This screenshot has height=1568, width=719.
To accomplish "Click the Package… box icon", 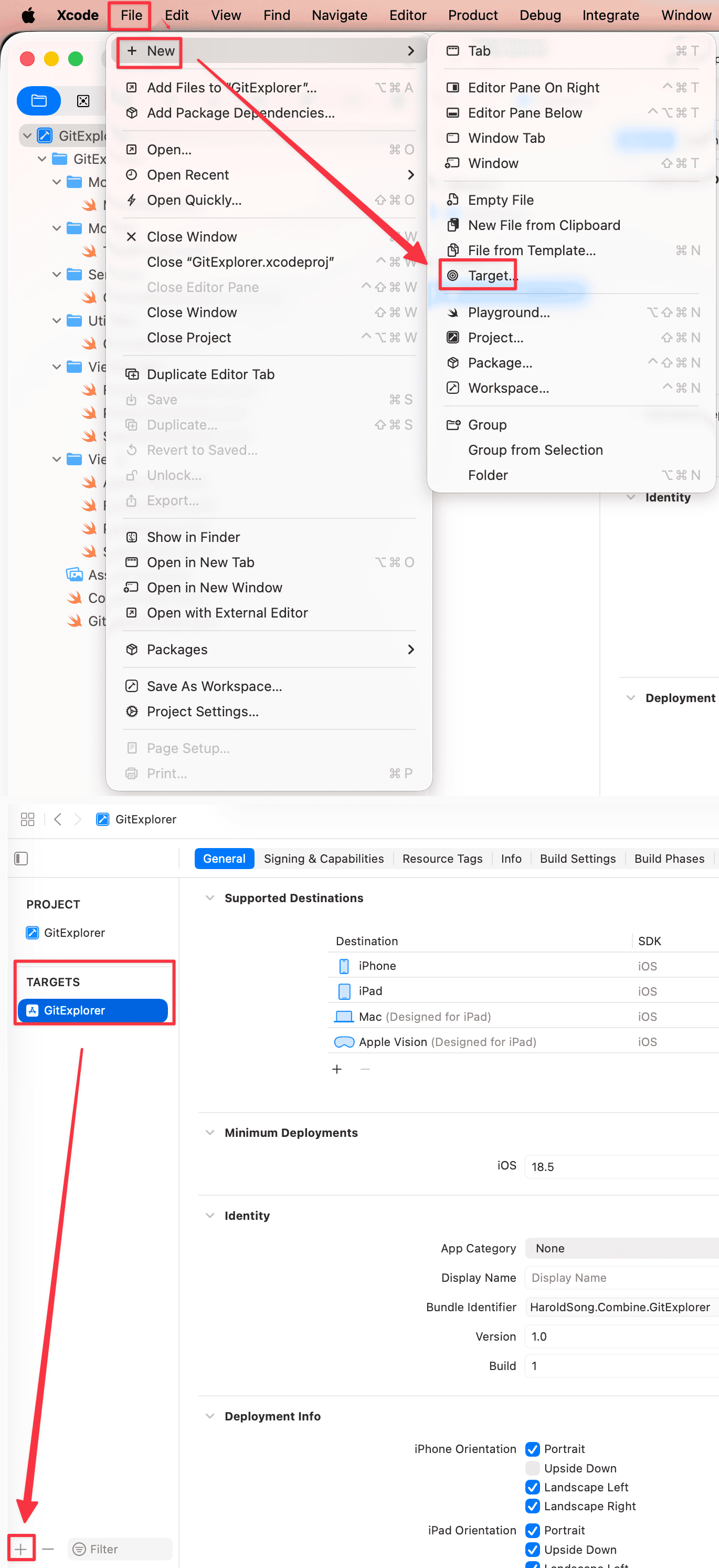I will (x=452, y=363).
